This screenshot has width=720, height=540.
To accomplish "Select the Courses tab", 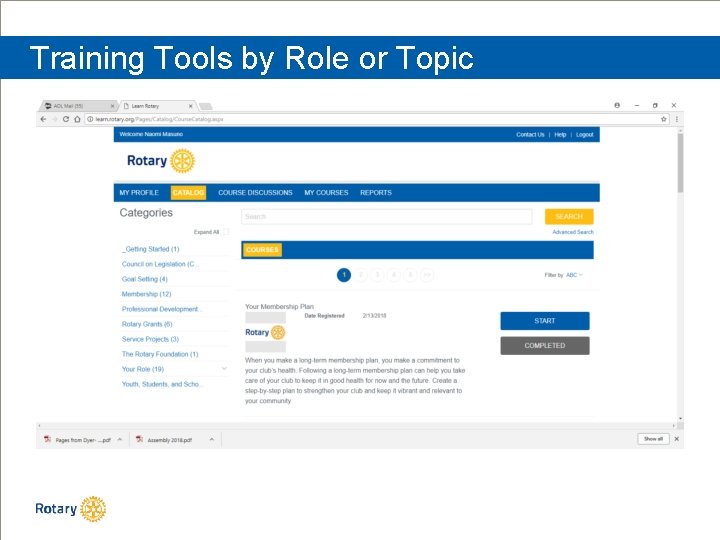I will 262,249.
